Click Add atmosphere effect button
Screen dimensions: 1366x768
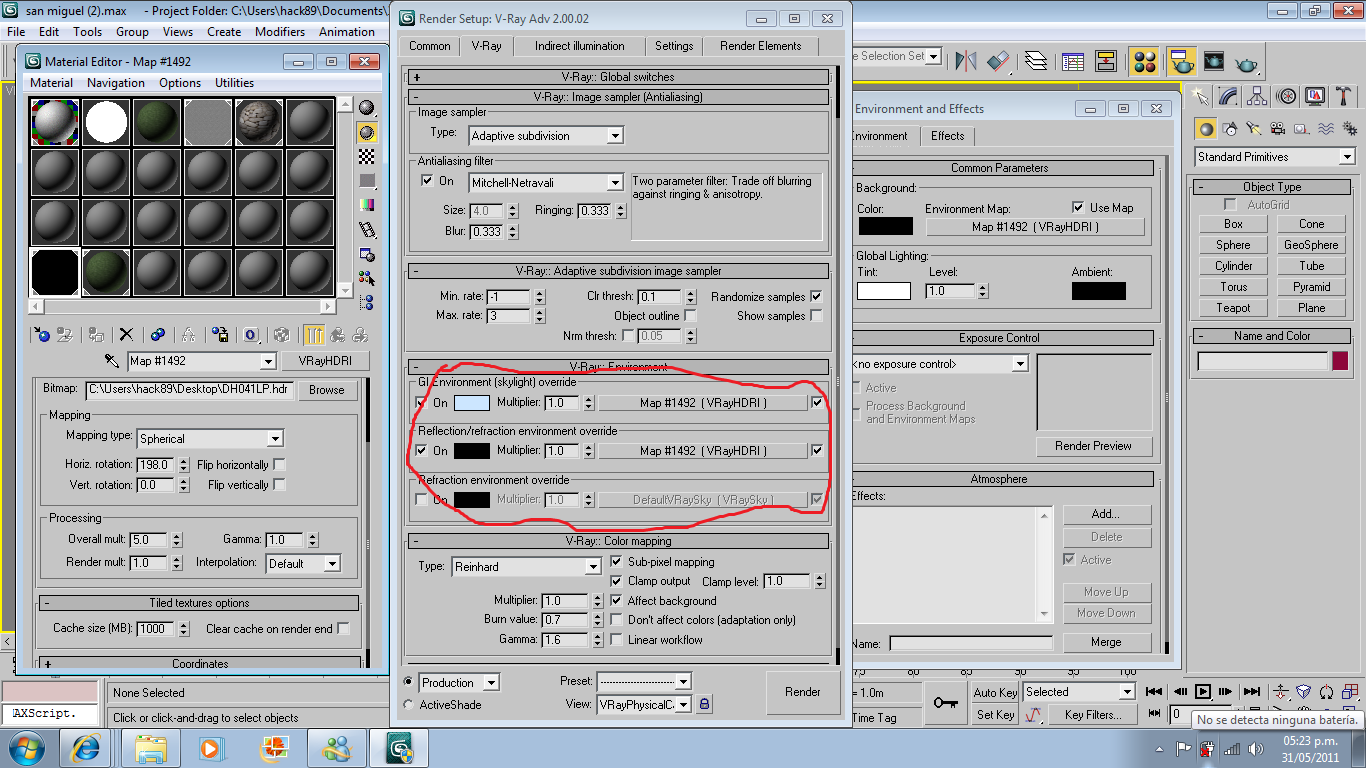point(1106,514)
